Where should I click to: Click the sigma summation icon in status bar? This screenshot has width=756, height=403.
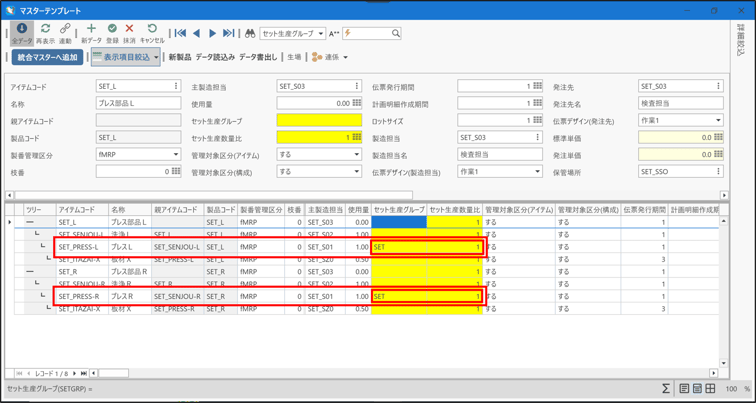coord(666,388)
